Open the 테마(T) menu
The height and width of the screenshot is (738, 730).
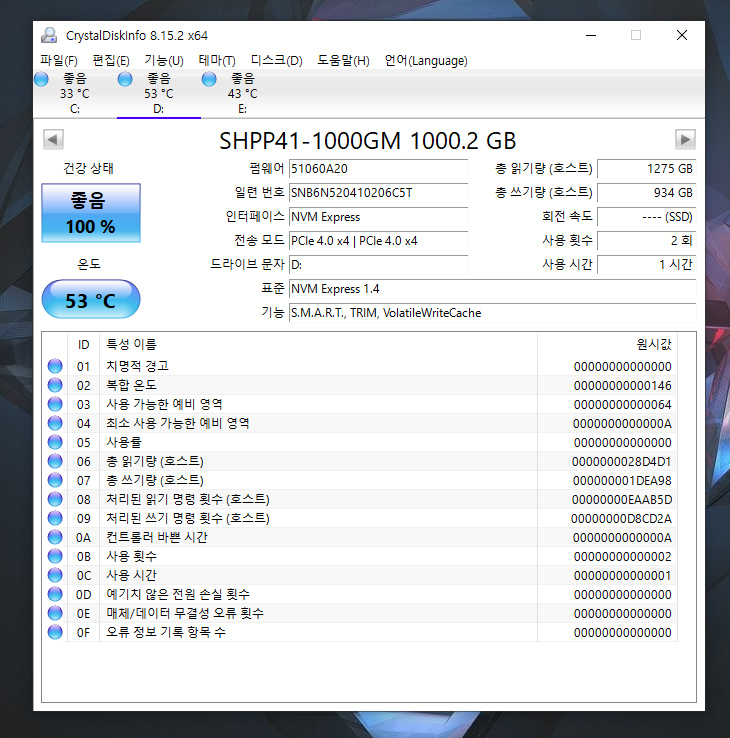coord(217,60)
